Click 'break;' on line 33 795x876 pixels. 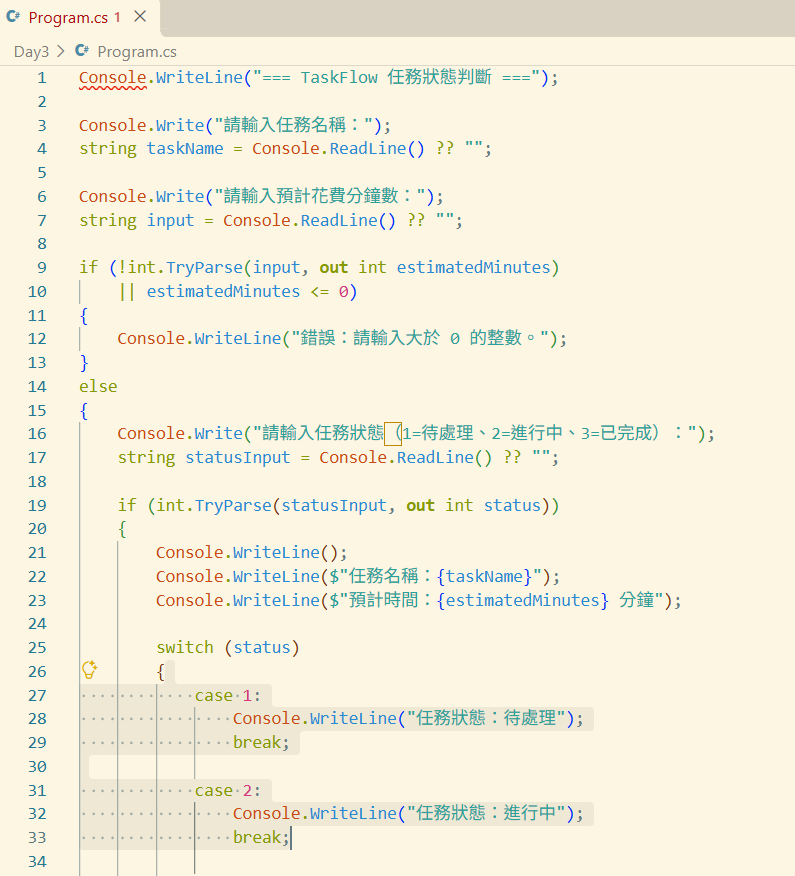point(261,838)
